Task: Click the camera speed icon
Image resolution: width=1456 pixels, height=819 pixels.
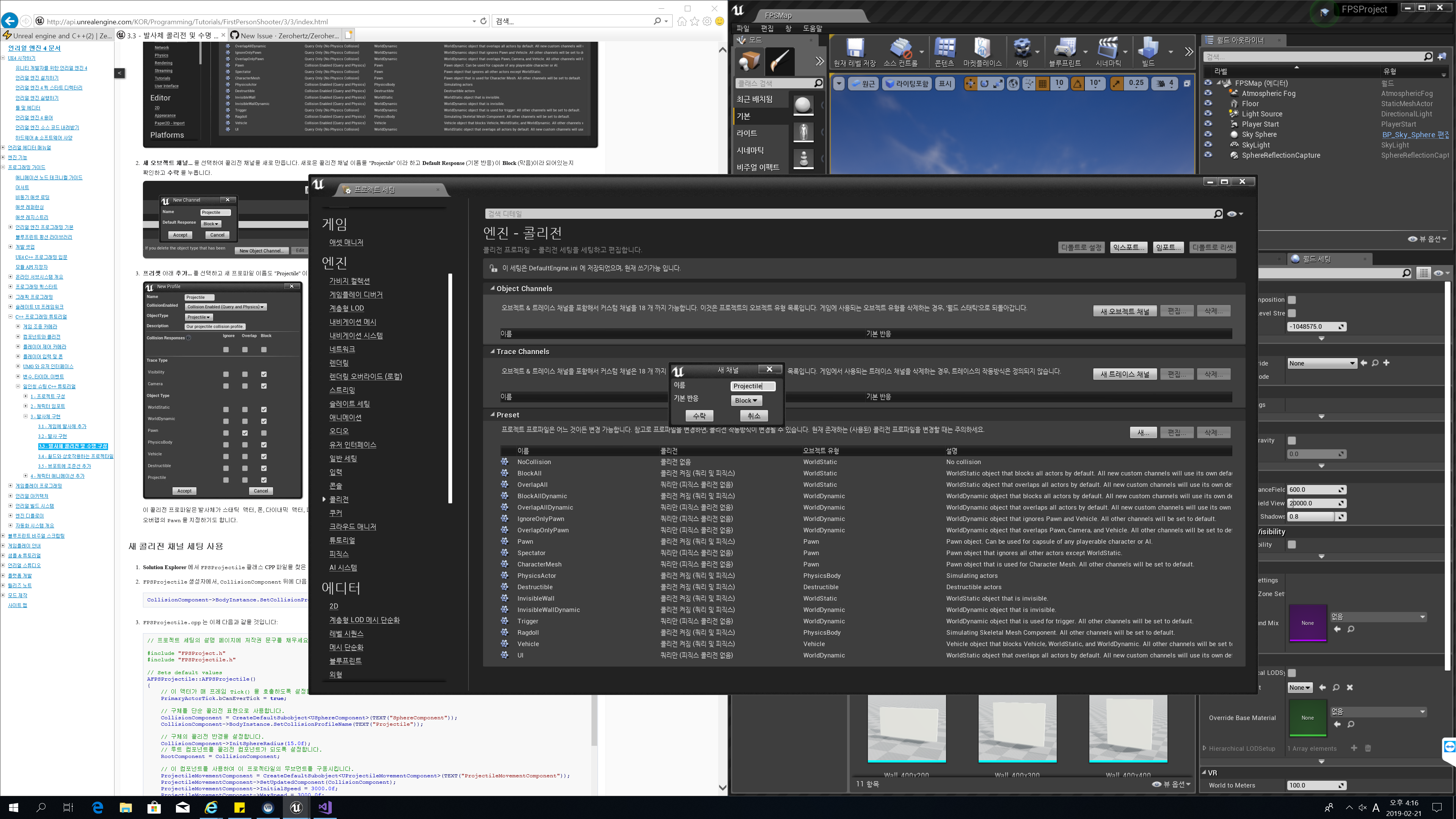Action: [x=1160, y=84]
